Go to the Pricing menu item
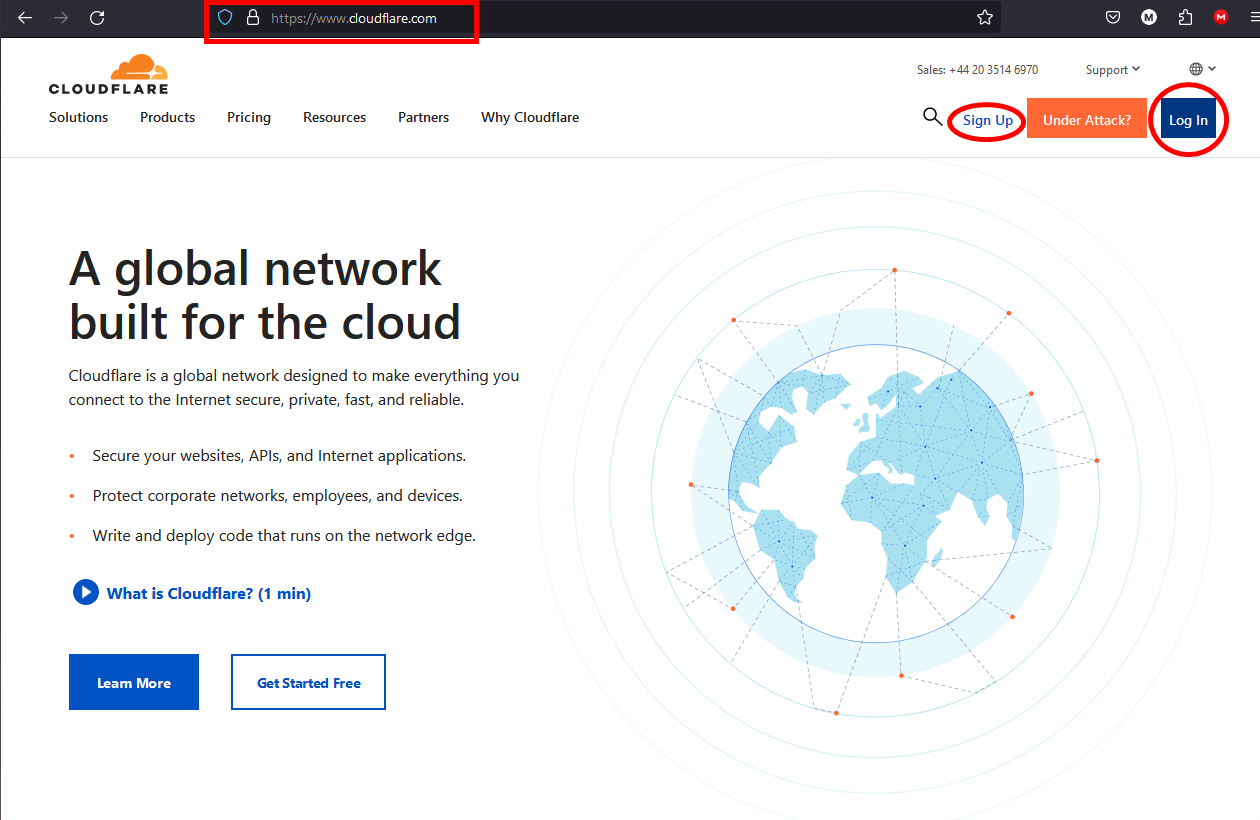Screen dimensions: 1260x820 249,117
